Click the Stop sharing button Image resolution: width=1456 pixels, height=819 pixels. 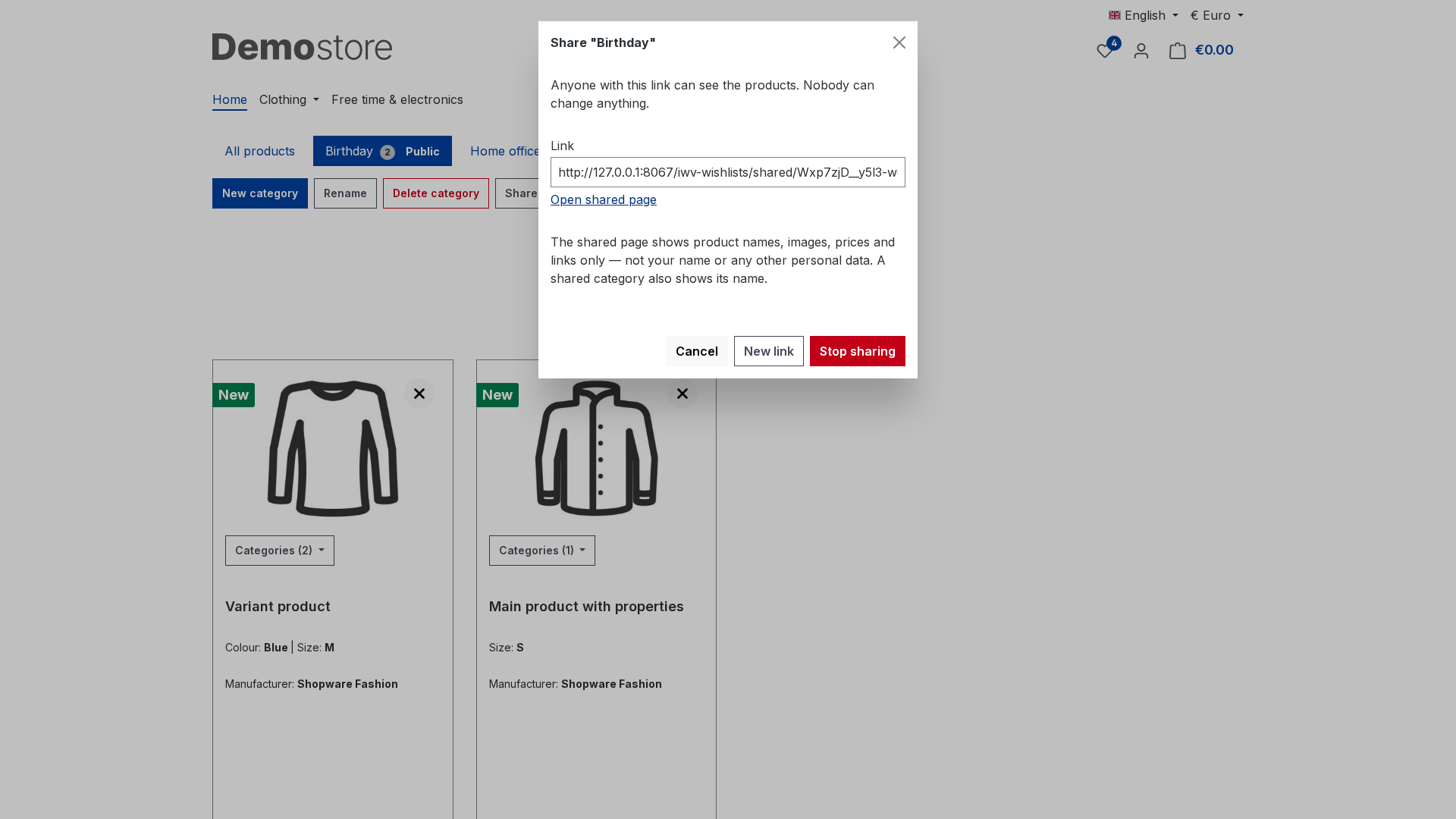858,351
